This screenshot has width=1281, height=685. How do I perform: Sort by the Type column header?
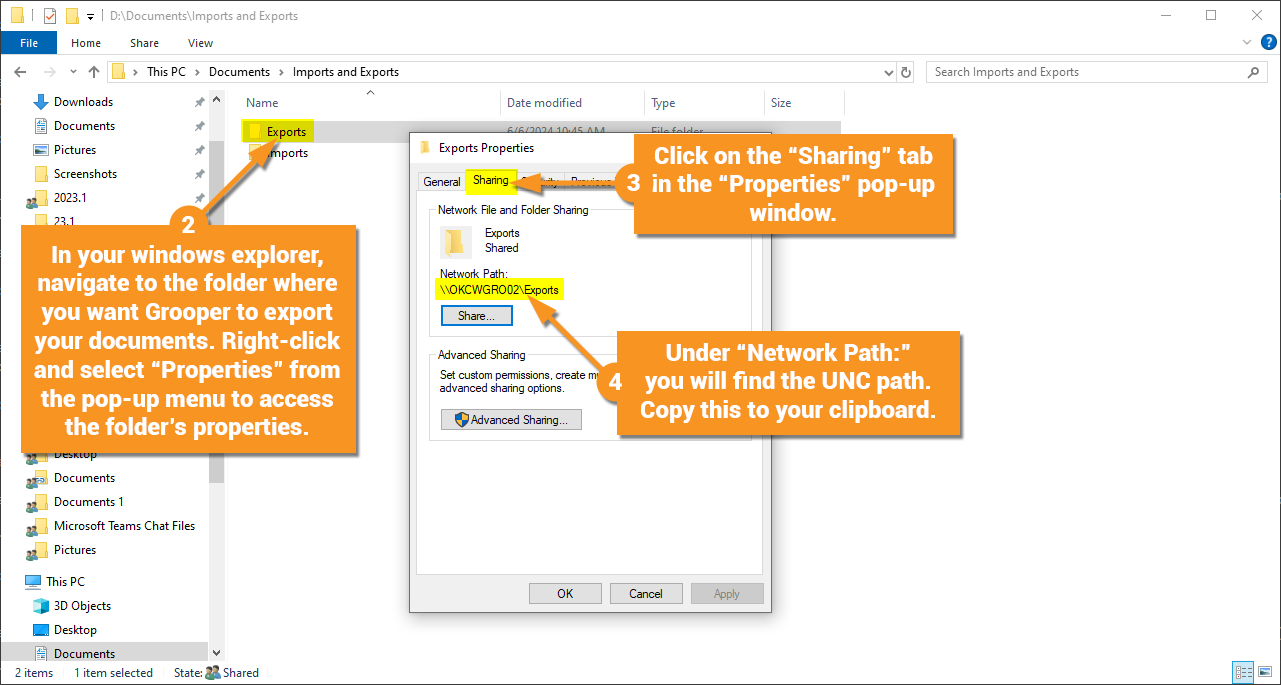point(663,103)
